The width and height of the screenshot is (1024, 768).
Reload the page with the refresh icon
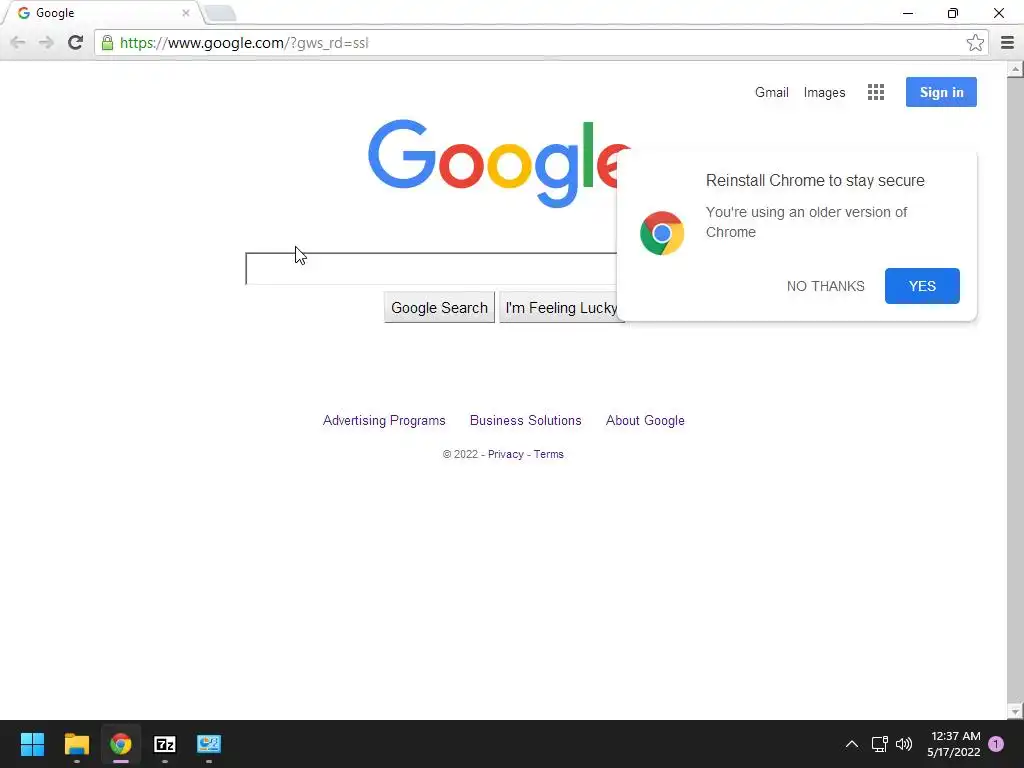tap(75, 42)
